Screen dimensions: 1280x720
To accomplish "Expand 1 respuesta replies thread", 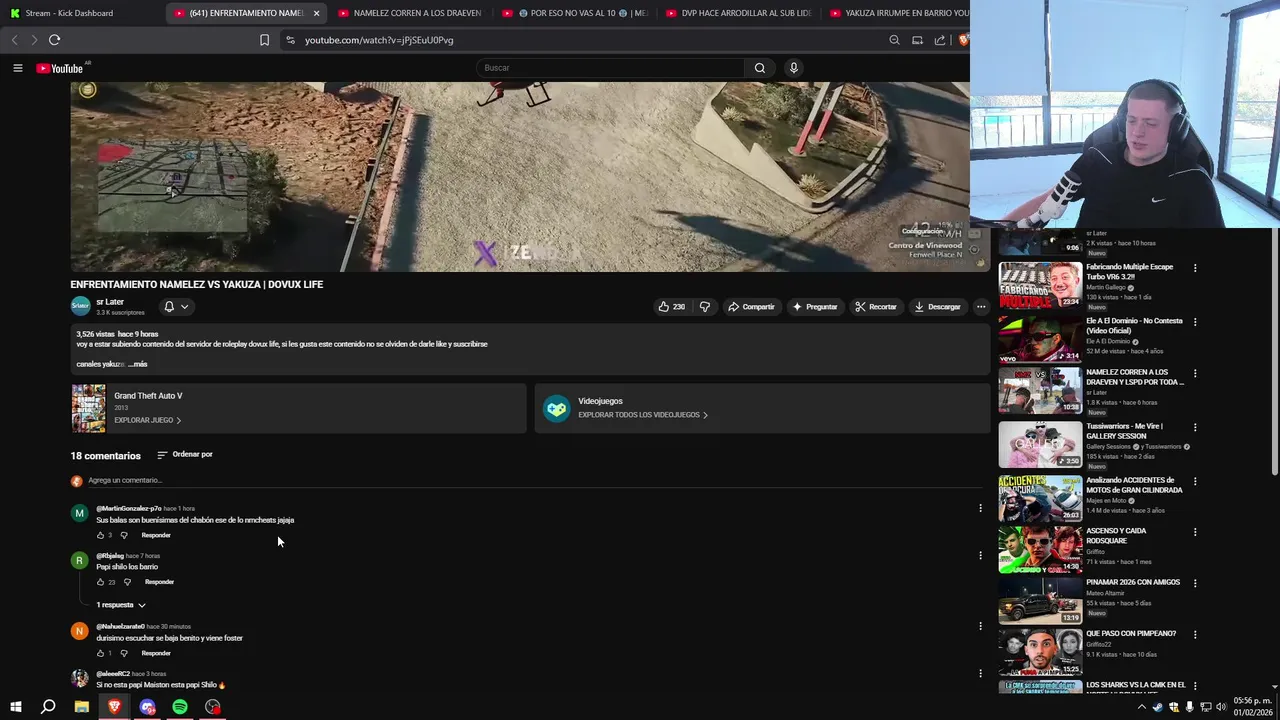I will [x=121, y=605].
